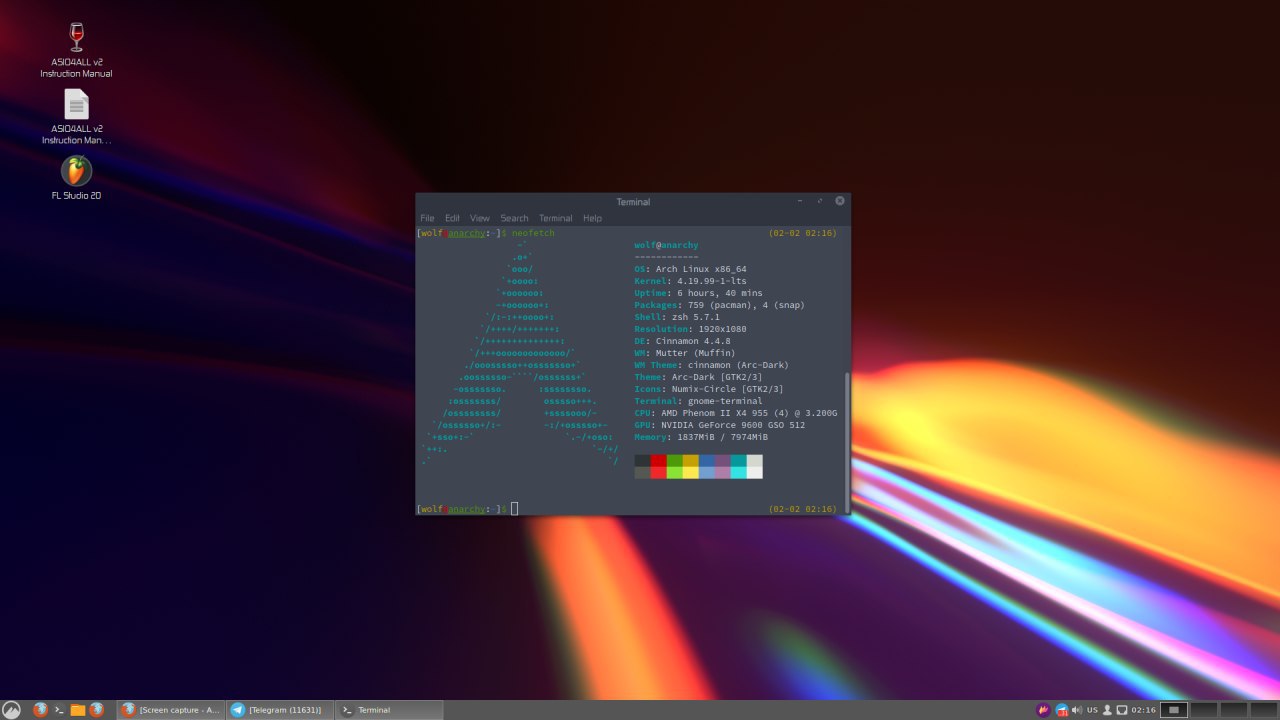Switch to the Telegram (11631) window
This screenshot has height=720, width=1280.
[278, 710]
